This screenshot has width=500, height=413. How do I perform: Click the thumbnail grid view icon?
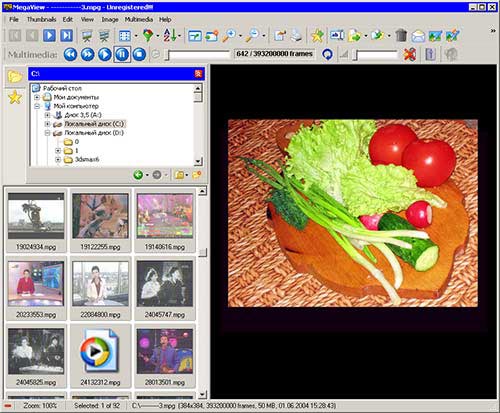pos(125,35)
